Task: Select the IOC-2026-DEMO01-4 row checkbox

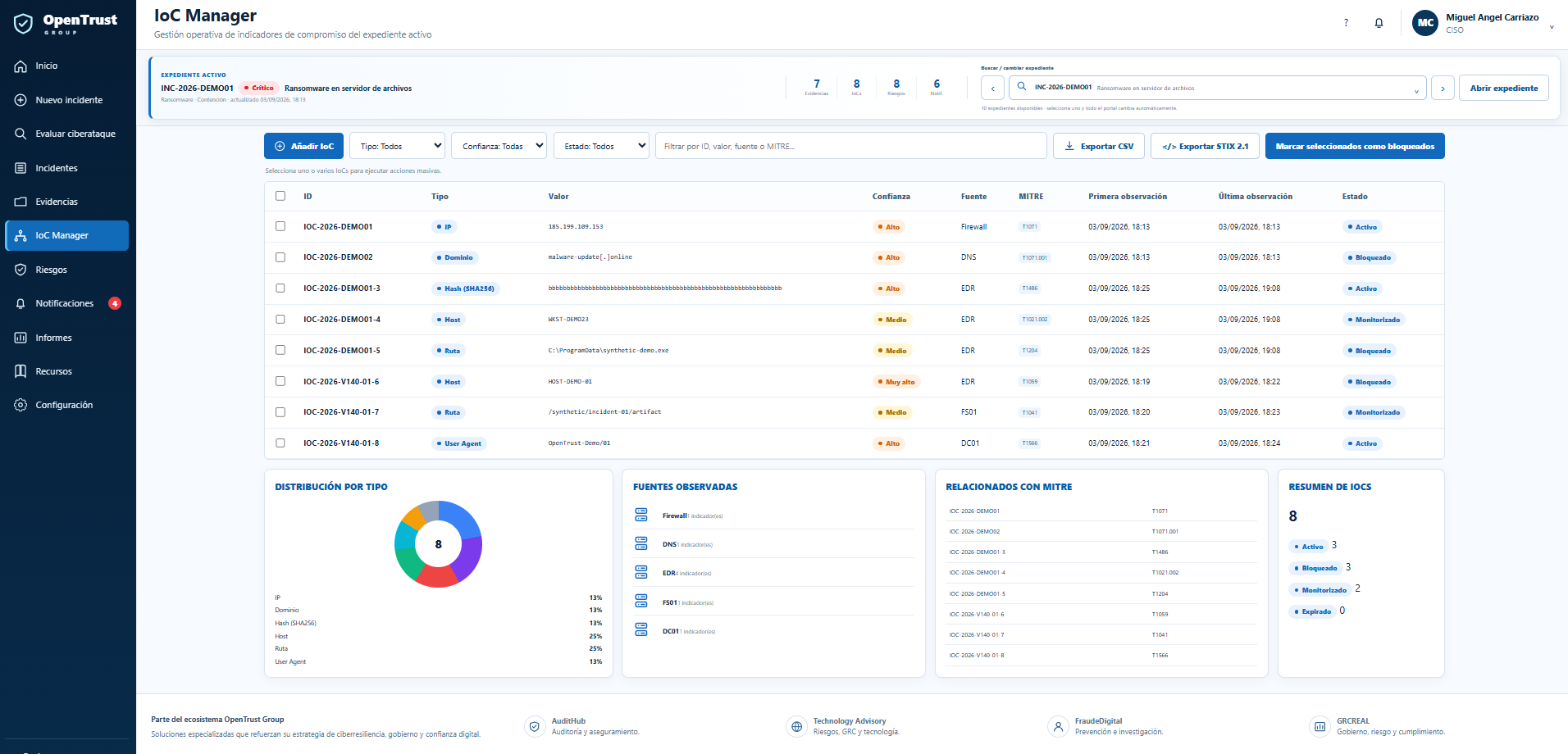Action: [x=280, y=320]
